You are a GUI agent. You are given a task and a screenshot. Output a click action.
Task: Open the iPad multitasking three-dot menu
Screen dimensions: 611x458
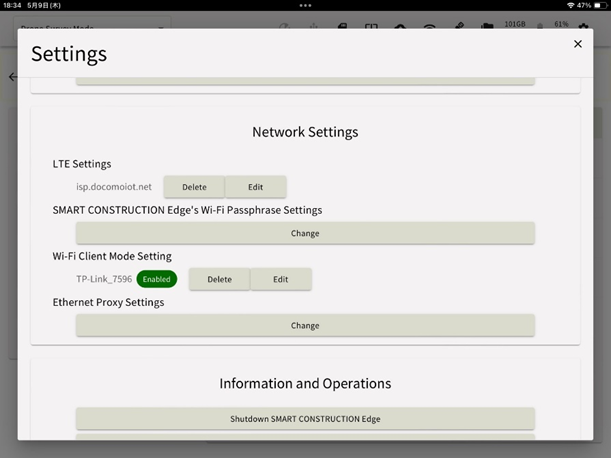coord(305,5)
